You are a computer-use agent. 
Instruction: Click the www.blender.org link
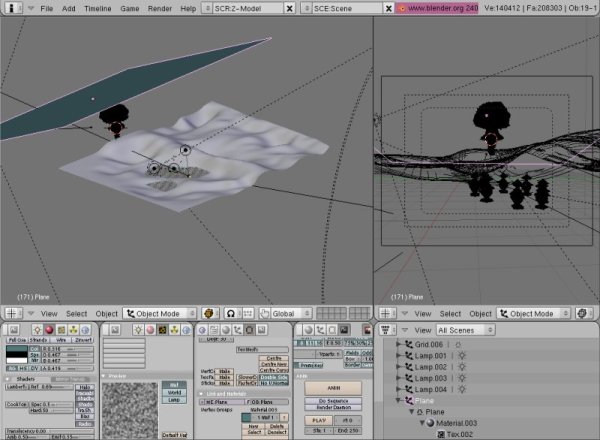pyautogui.click(x=437, y=8)
